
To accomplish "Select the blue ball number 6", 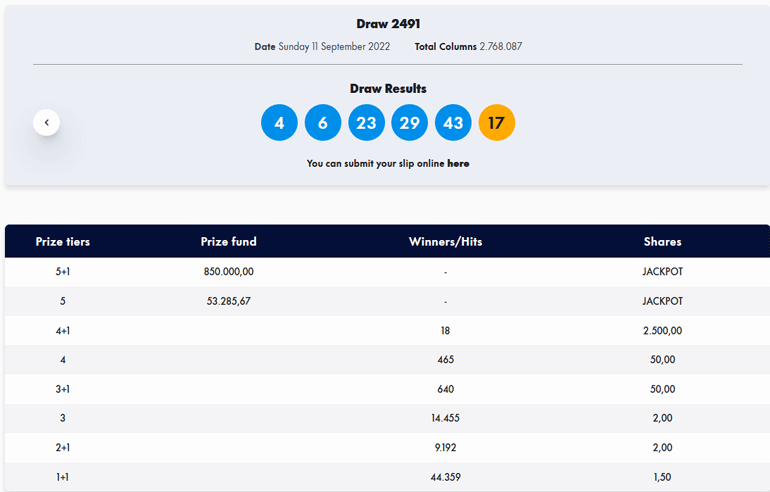I will pyautogui.click(x=323, y=123).
